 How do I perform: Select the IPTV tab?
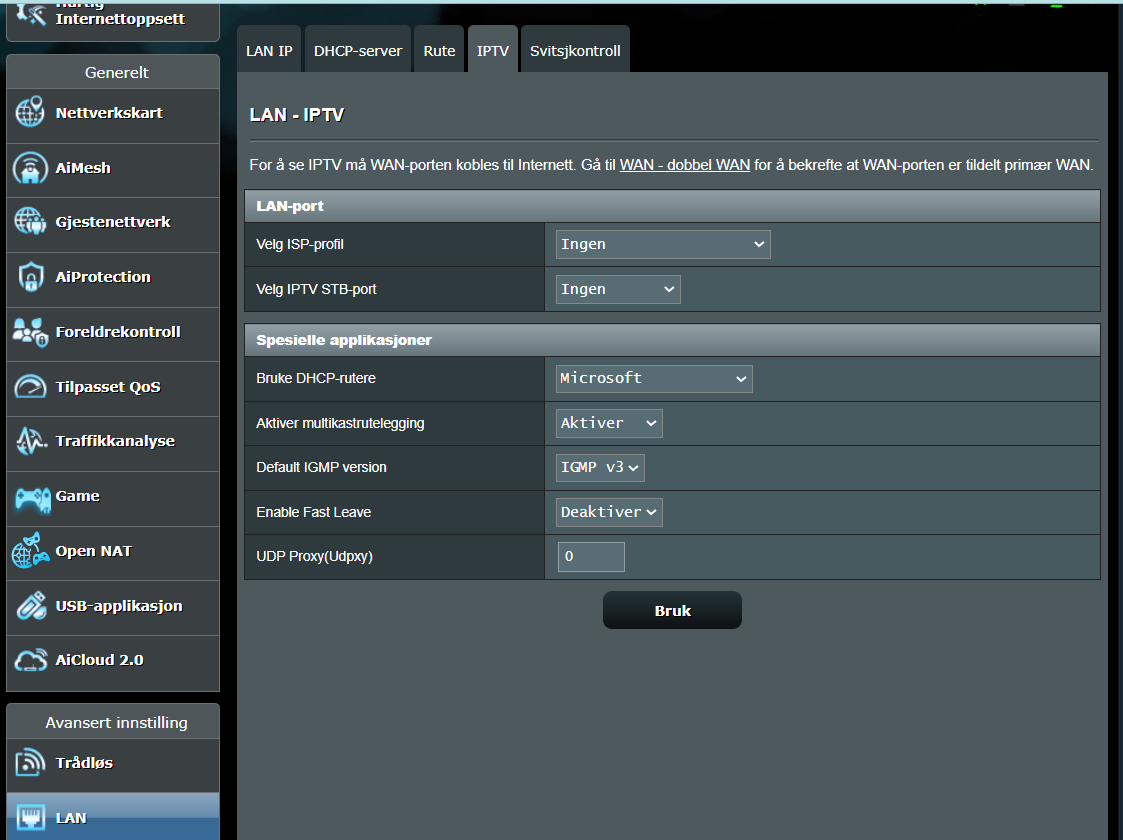coord(493,51)
